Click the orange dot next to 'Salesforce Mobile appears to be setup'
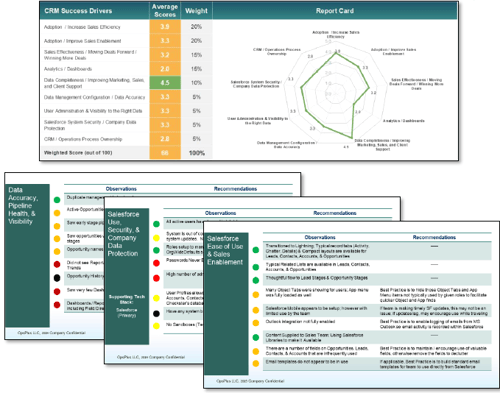This screenshot has height=393, width=500. coord(256,310)
